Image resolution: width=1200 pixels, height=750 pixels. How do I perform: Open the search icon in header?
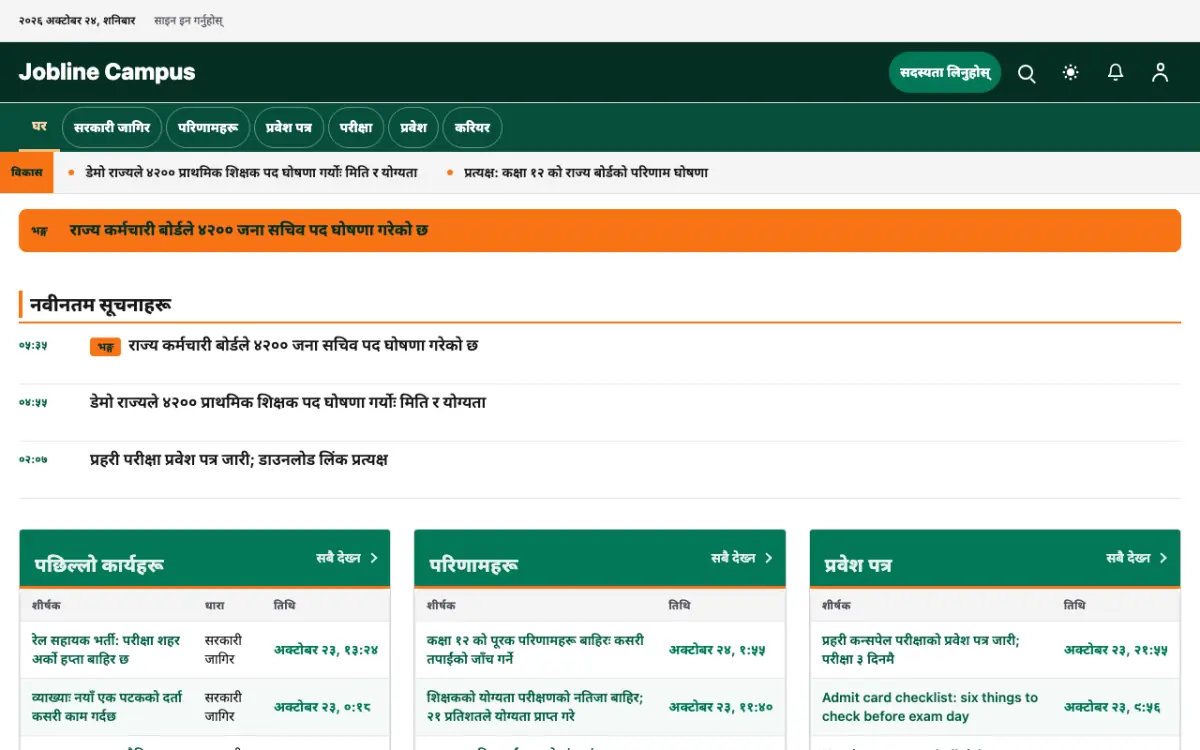point(1026,73)
